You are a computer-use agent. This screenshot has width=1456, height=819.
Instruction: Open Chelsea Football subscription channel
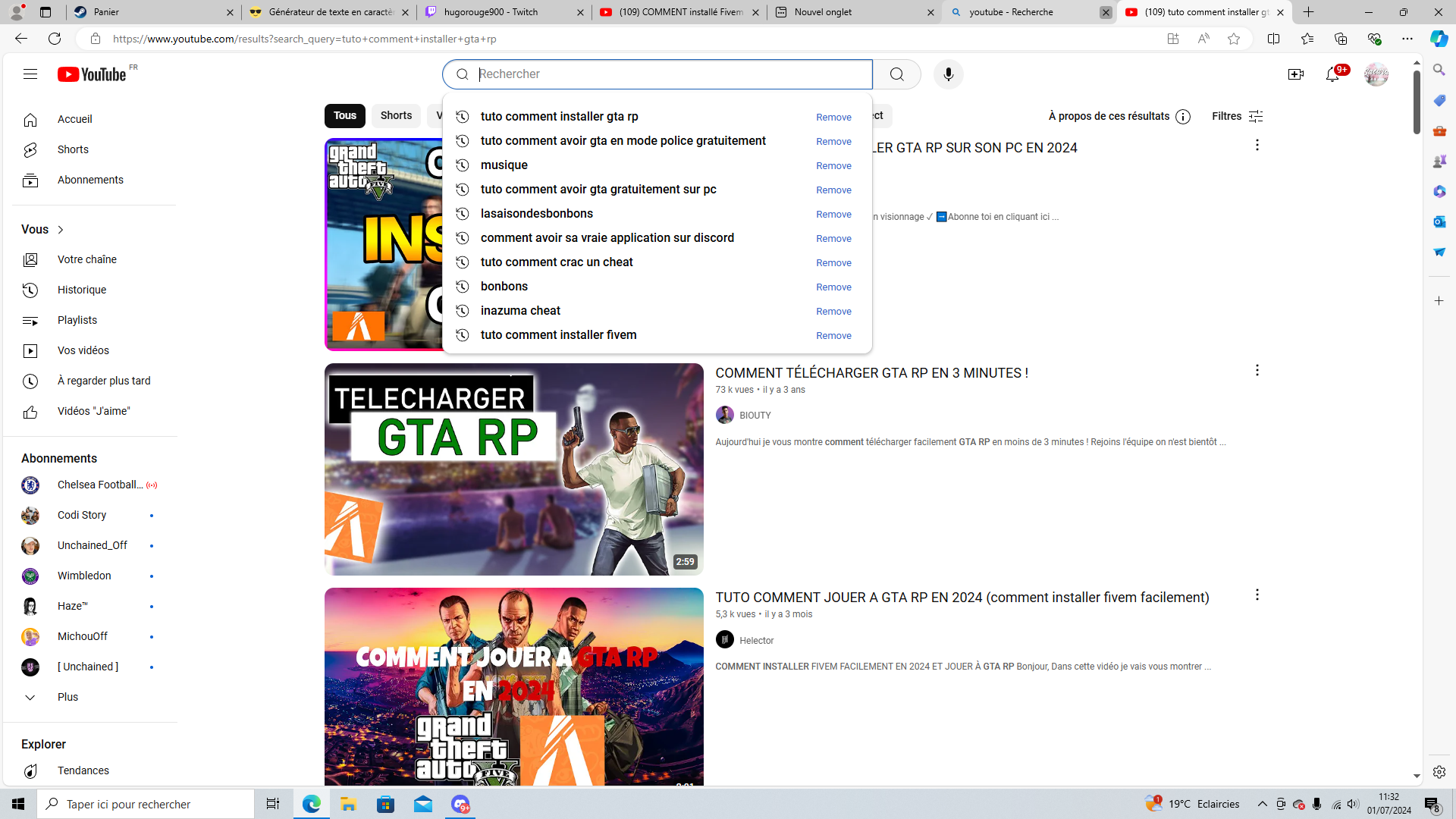pyautogui.click(x=91, y=485)
